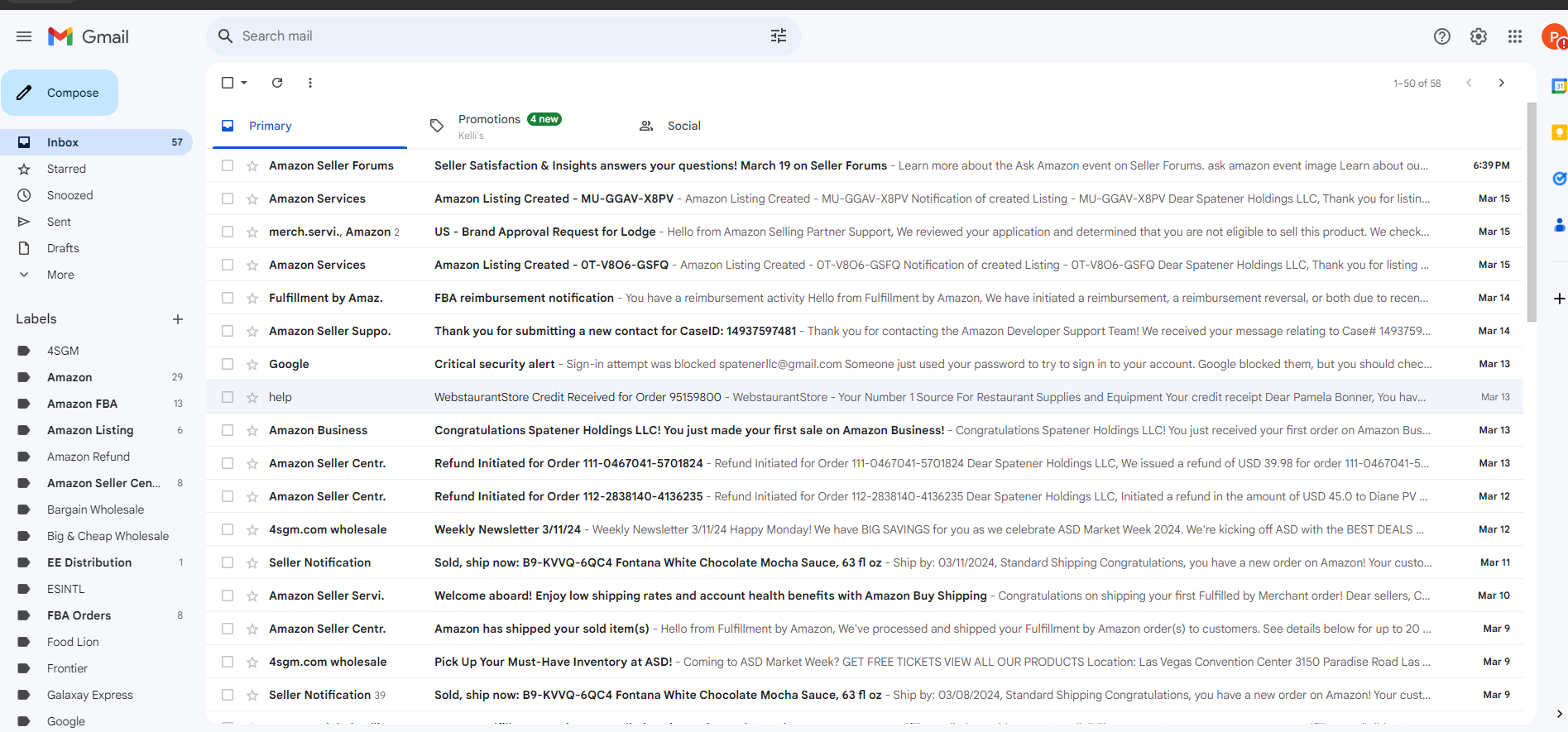Open the Support help icon
This screenshot has height=732, width=1568.
(1442, 36)
